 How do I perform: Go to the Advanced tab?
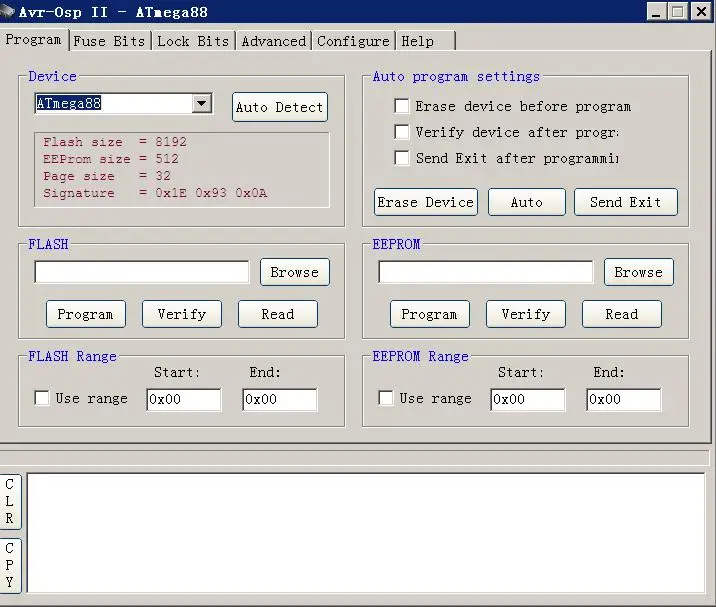coord(274,41)
